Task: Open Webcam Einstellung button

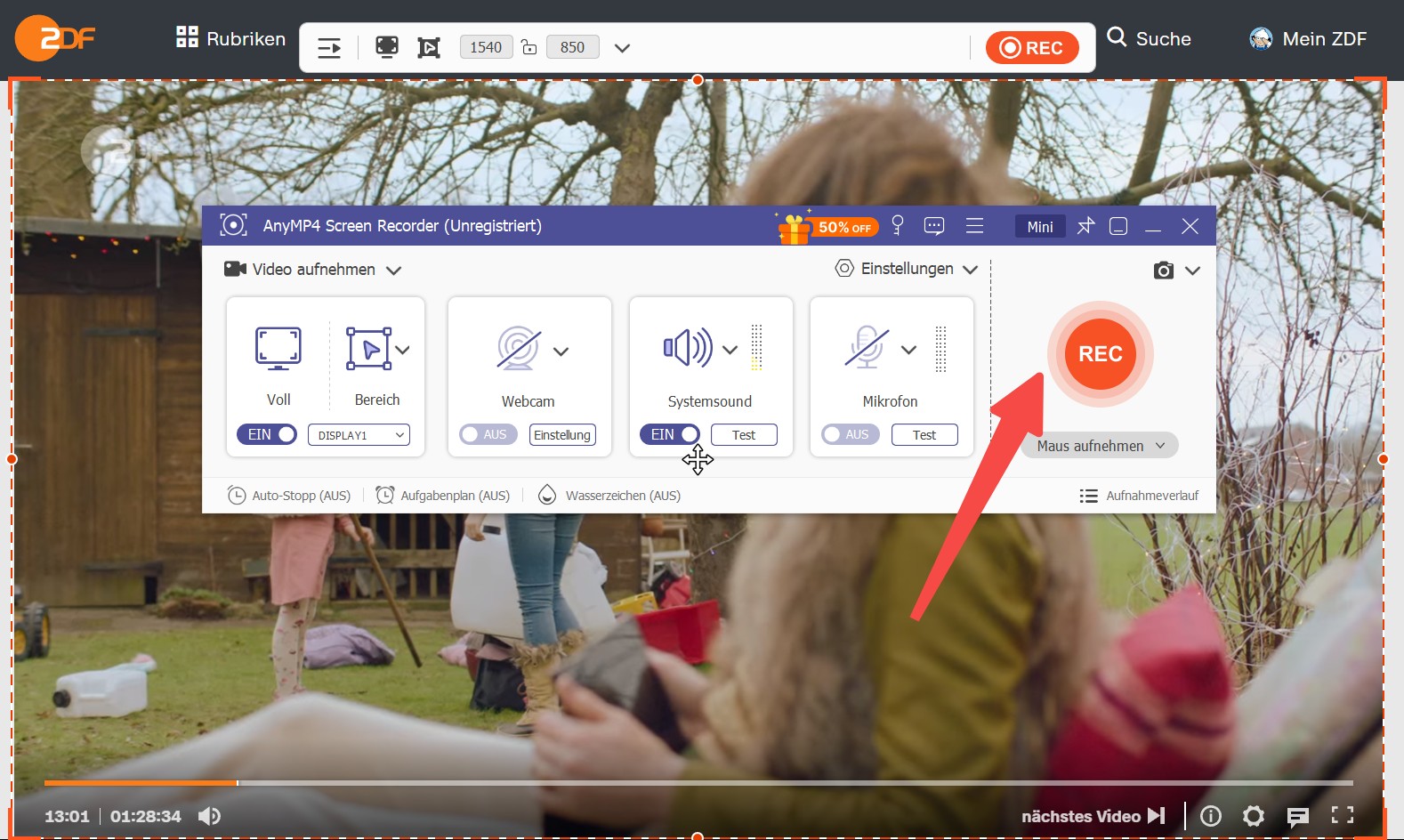Action: pyautogui.click(x=562, y=434)
